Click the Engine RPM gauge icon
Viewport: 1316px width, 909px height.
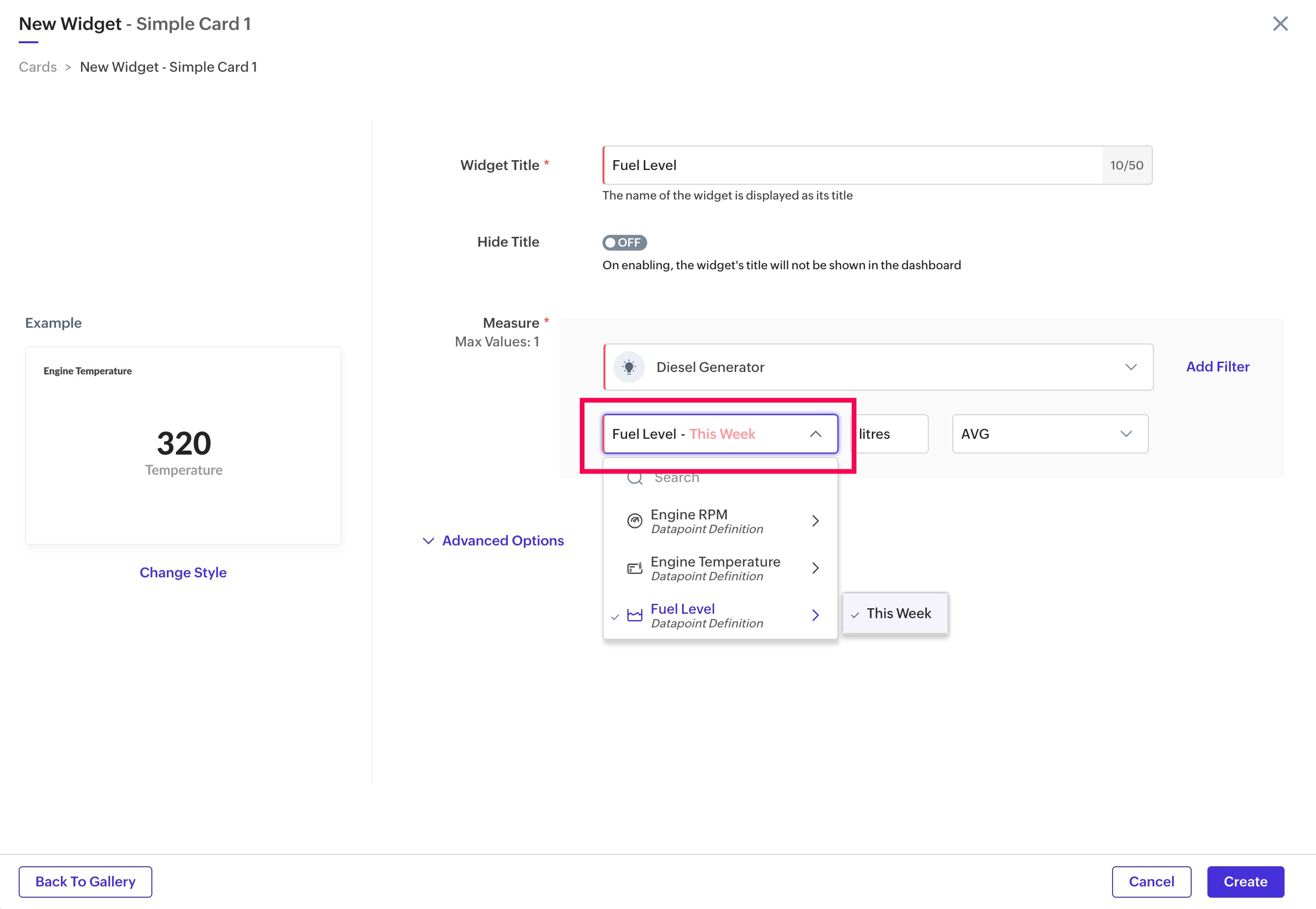click(634, 520)
